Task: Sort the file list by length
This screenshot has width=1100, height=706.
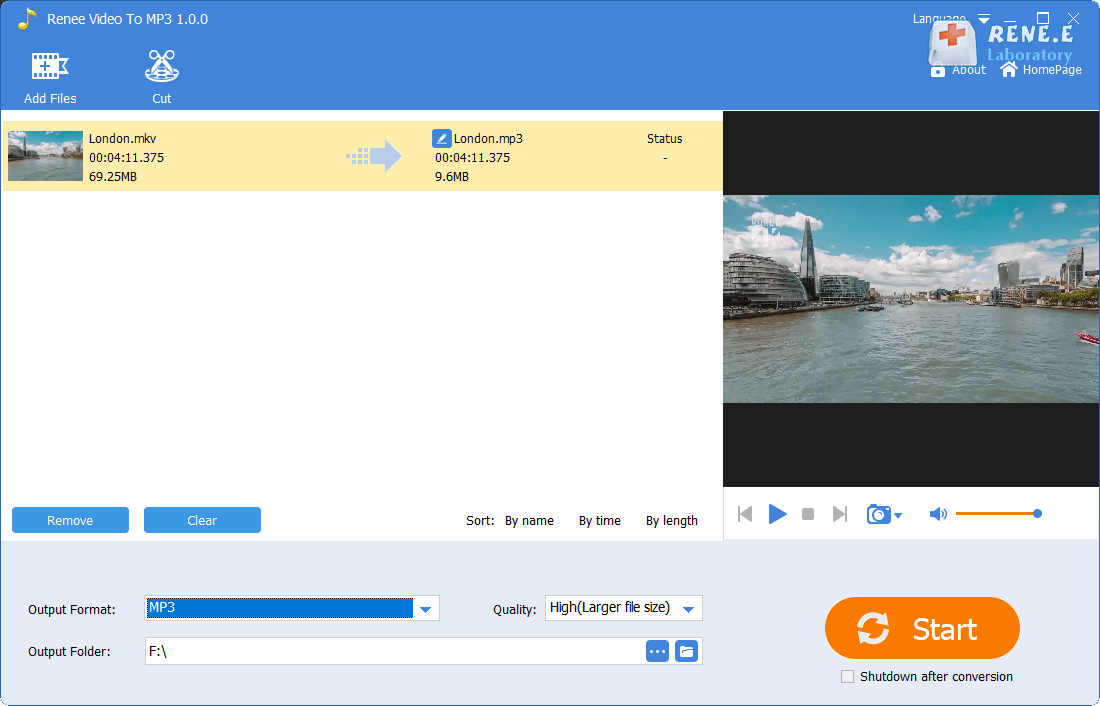Action: pos(671,521)
